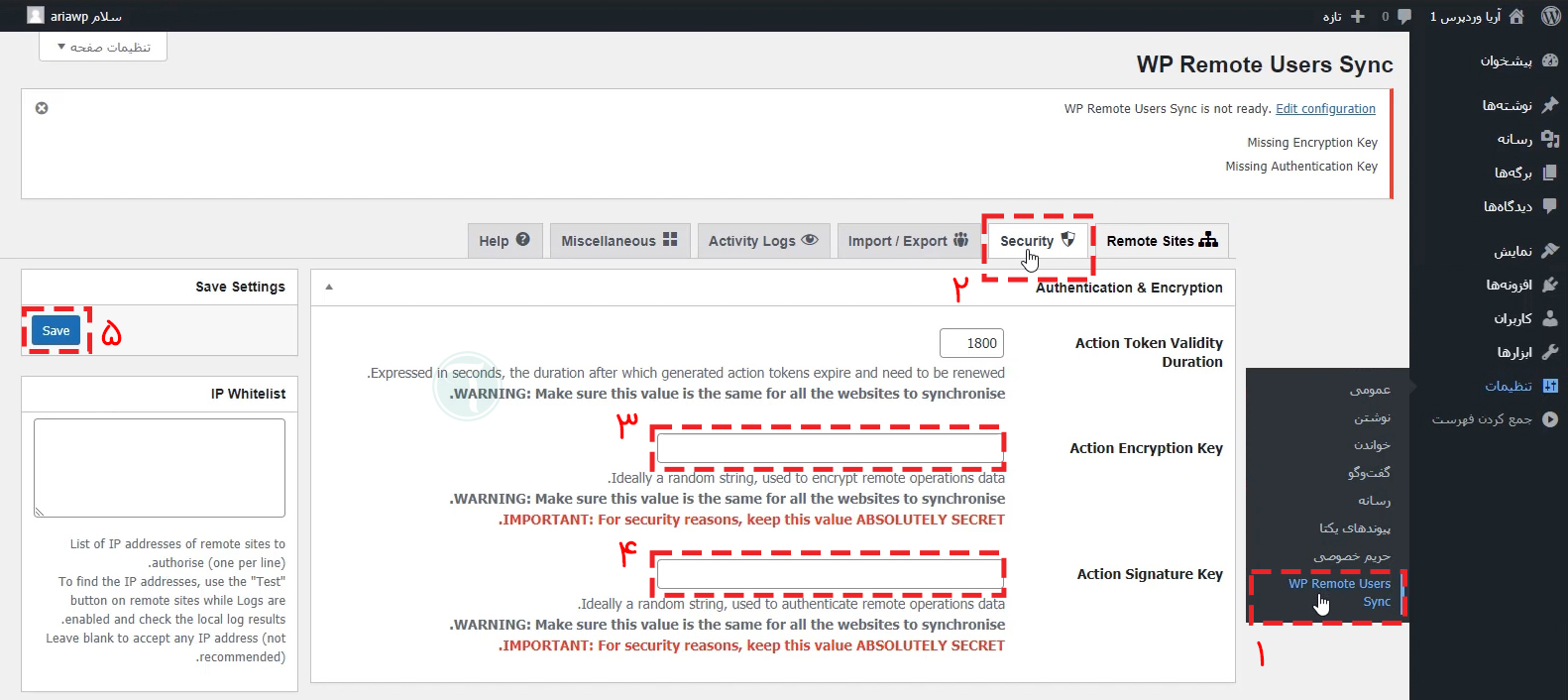Screen dimensions: 1568x700
Task: Click the Save Settings panel heading
Action: click(240, 287)
